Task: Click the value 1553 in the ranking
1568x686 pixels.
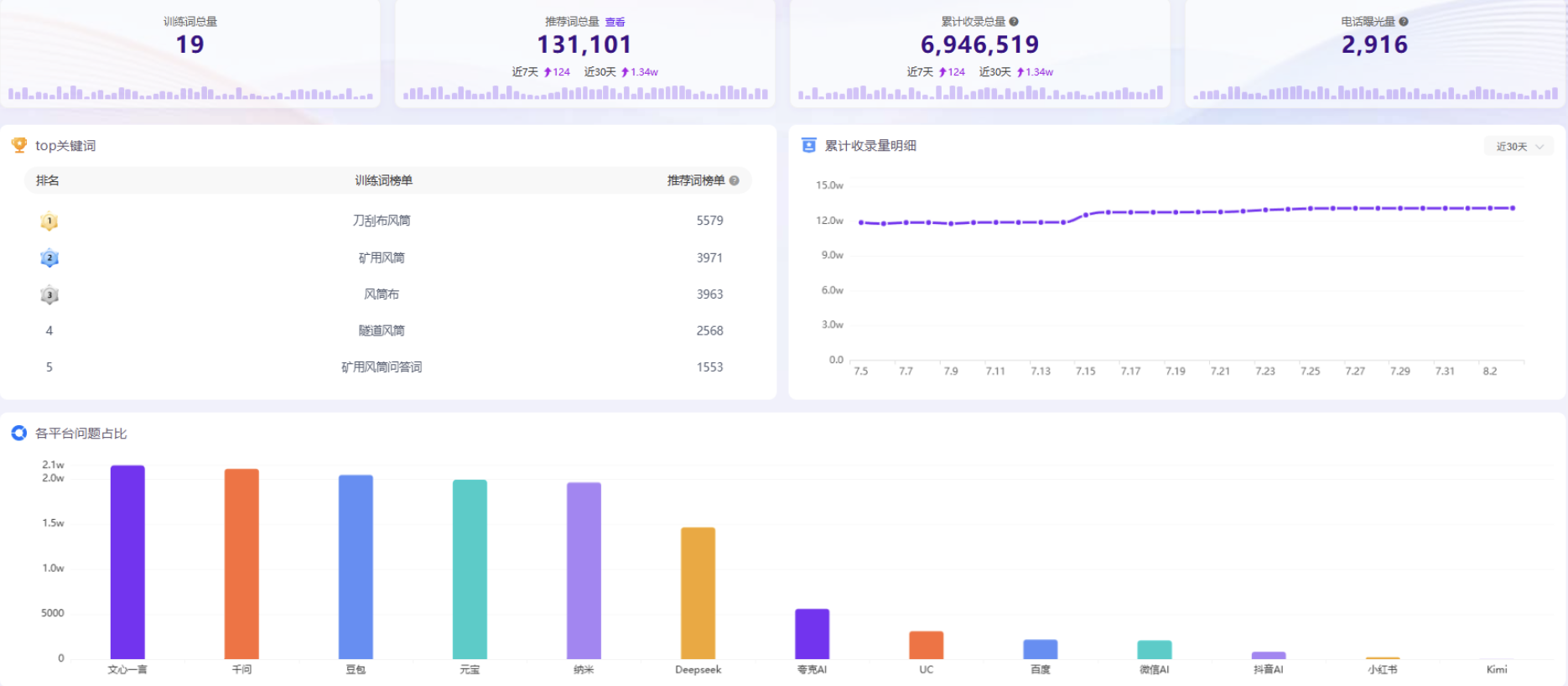Action: click(709, 367)
